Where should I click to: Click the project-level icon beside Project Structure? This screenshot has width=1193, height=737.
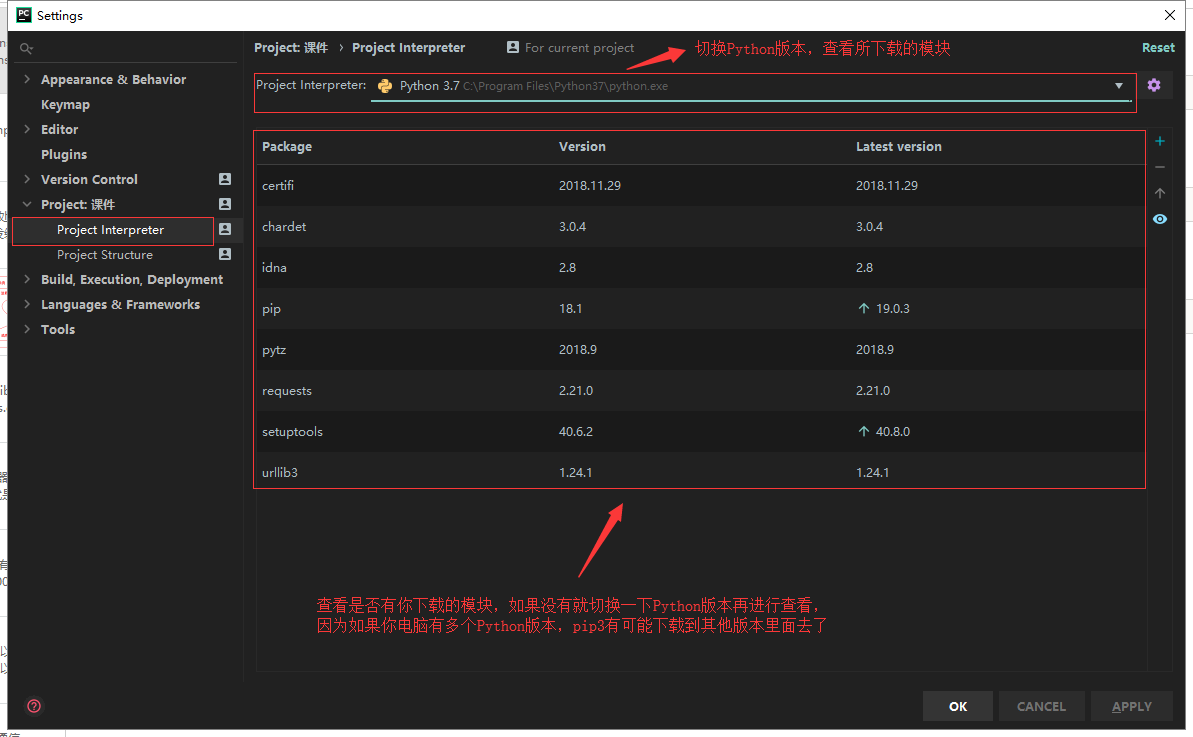[x=224, y=254]
